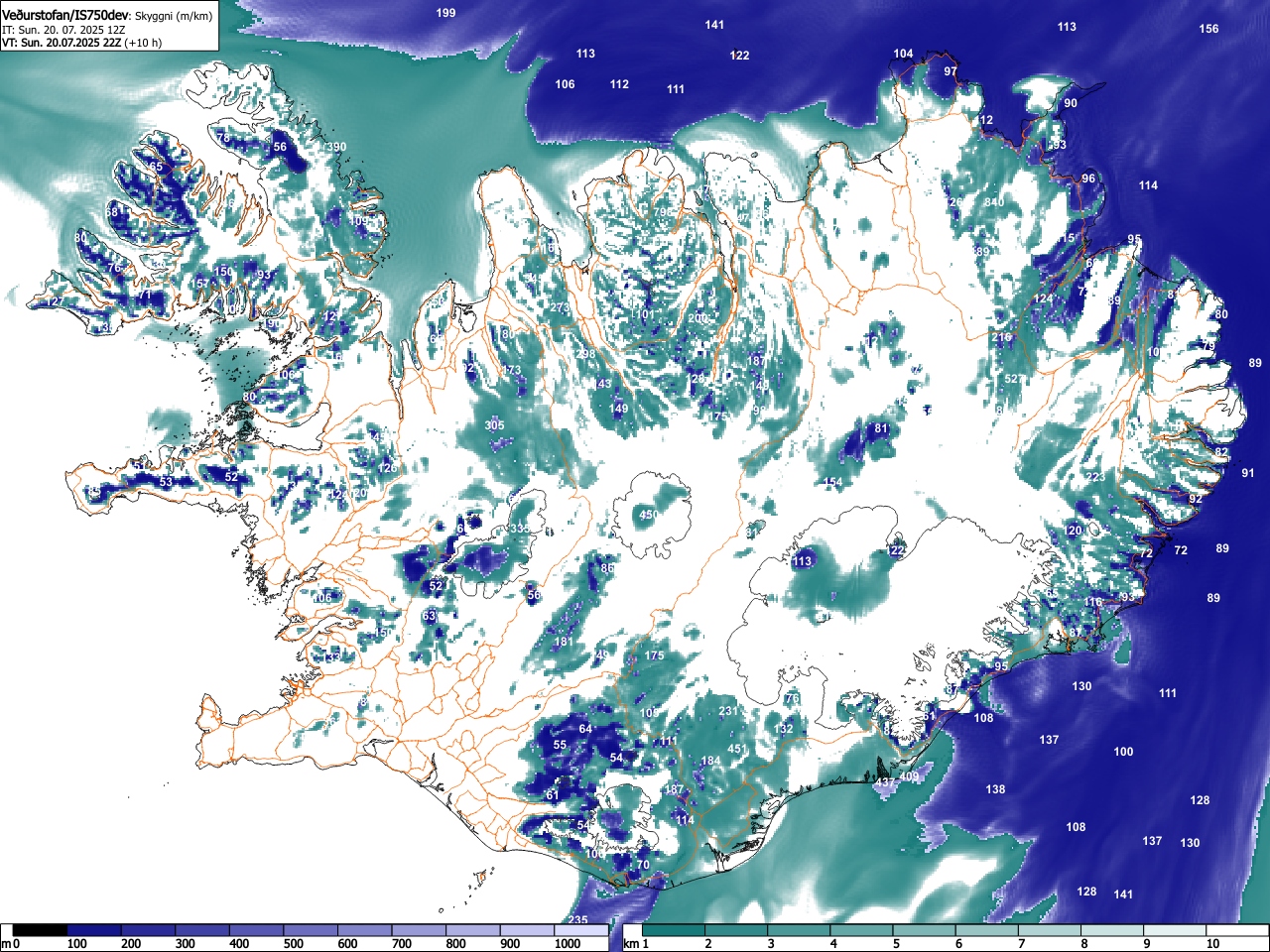
Task: Click the visibility value '437' off south coast
Action: coord(884,783)
